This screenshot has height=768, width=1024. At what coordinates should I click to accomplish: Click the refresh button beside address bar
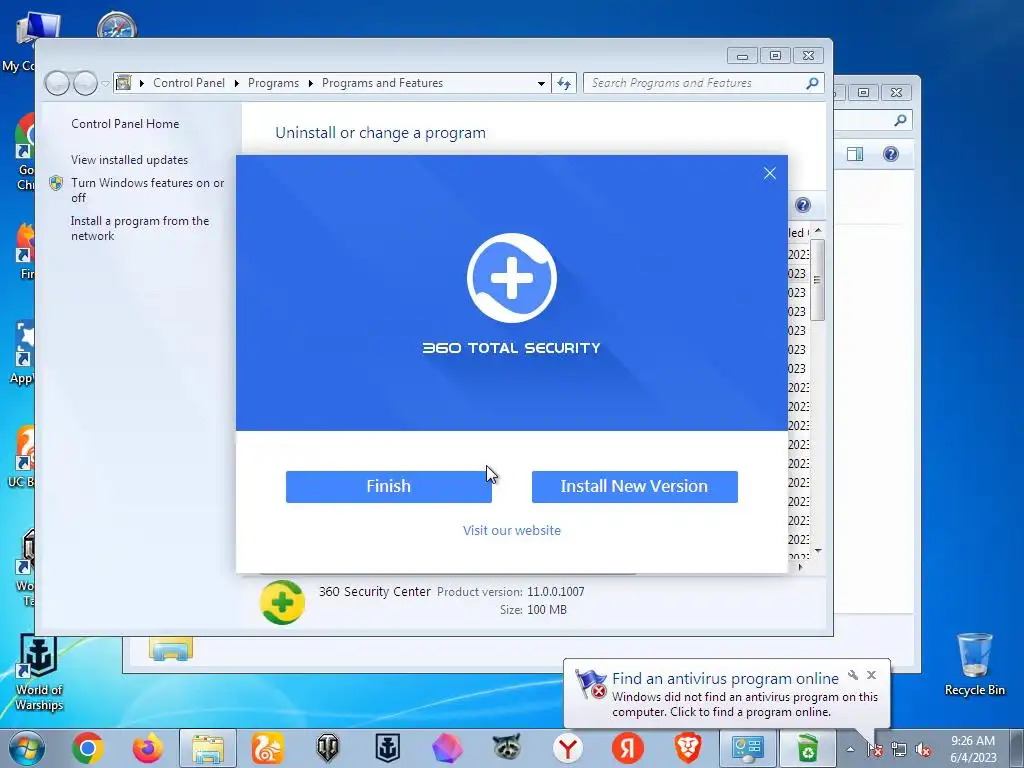click(x=564, y=83)
